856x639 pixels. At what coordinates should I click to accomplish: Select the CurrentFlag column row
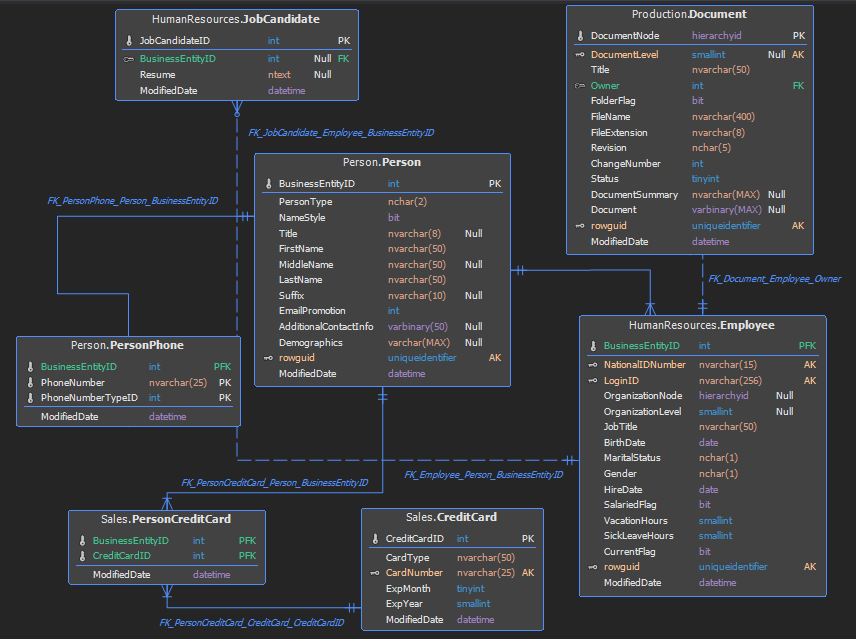tap(702, 552)
